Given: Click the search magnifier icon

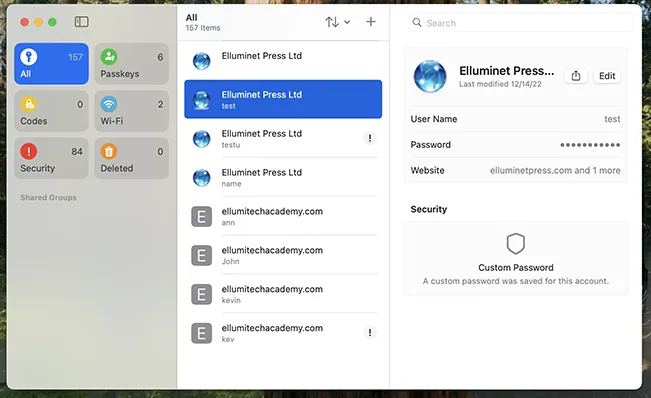Looking at the screenshot, I should [x=417, y=22].
